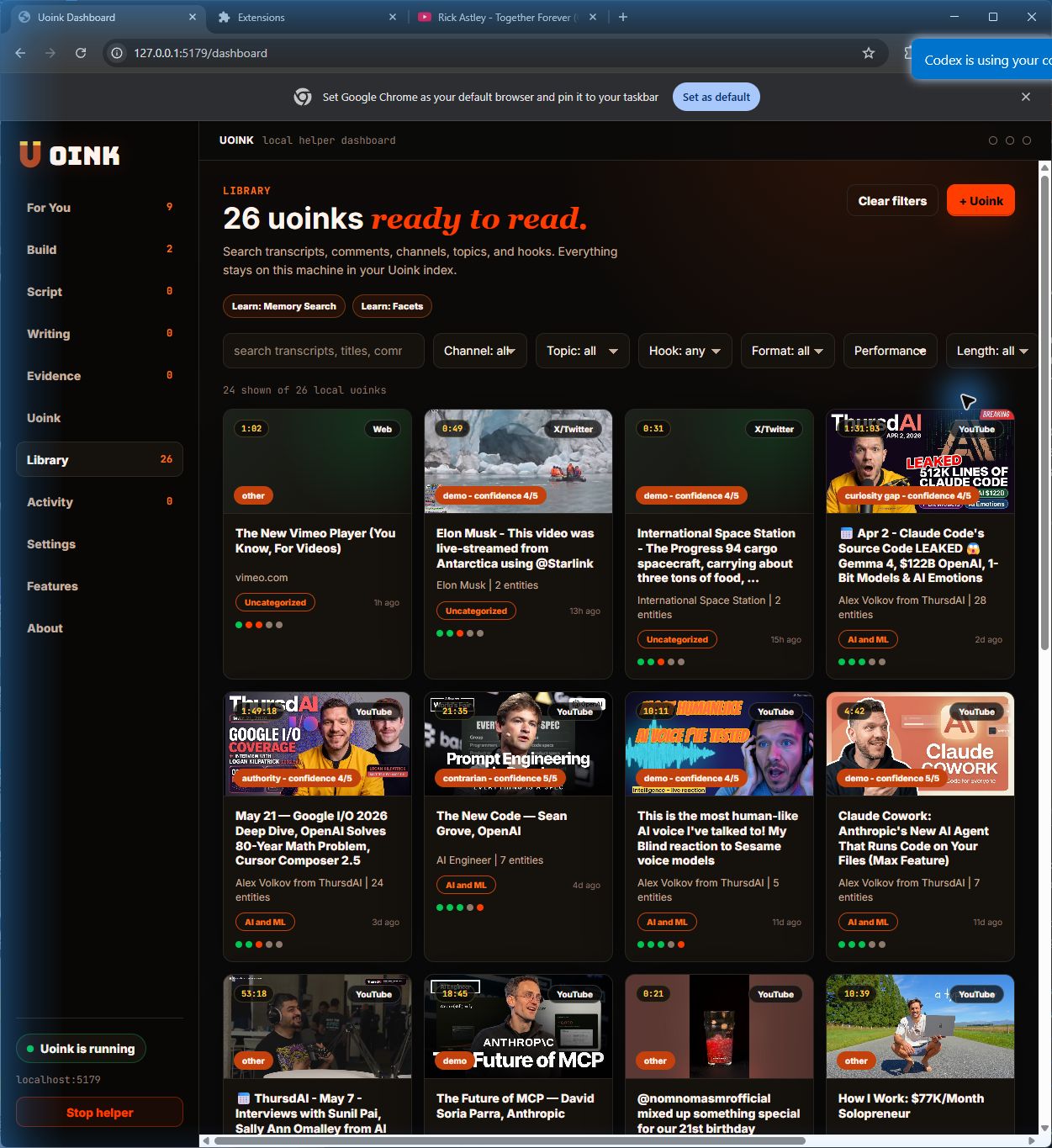Open The New Vimeo Player title
The height and width of the screenshot is (1148, 1052).
coord(315,541)
